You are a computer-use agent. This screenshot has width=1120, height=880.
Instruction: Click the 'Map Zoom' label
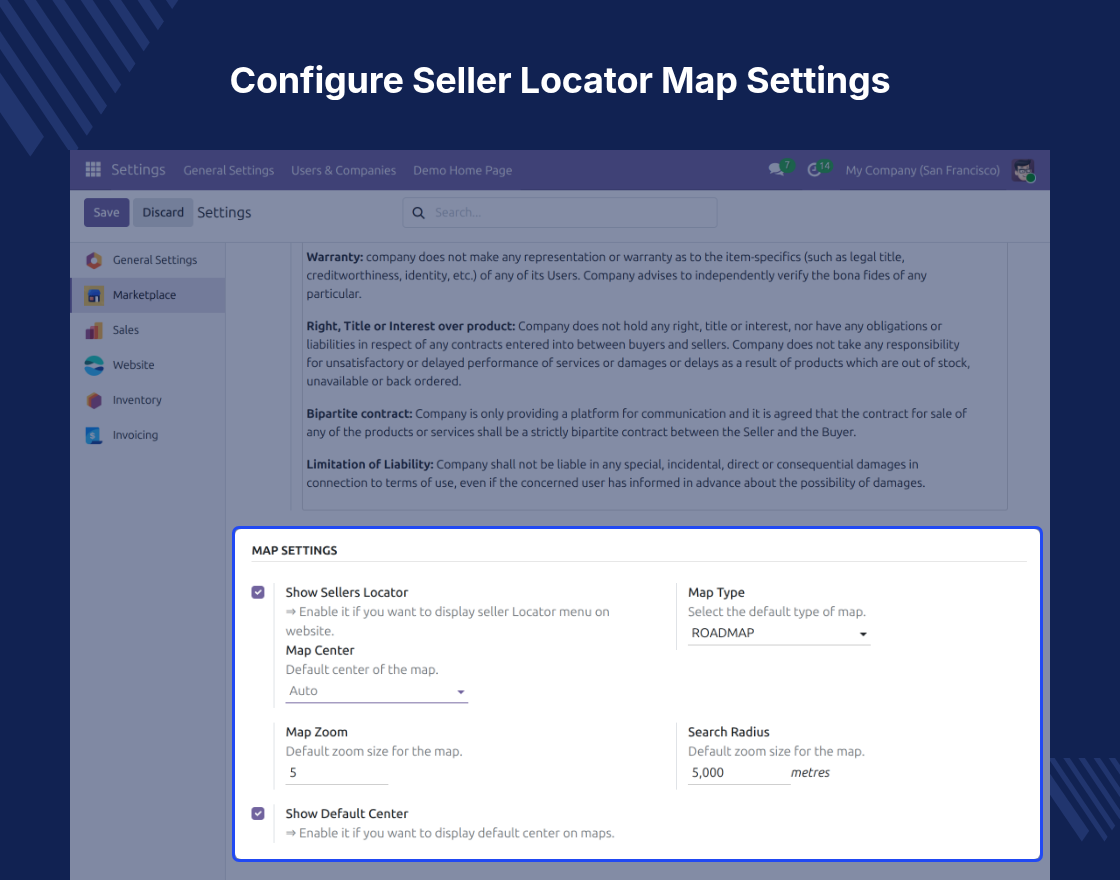pyautogui.click(x=316, y=732)
